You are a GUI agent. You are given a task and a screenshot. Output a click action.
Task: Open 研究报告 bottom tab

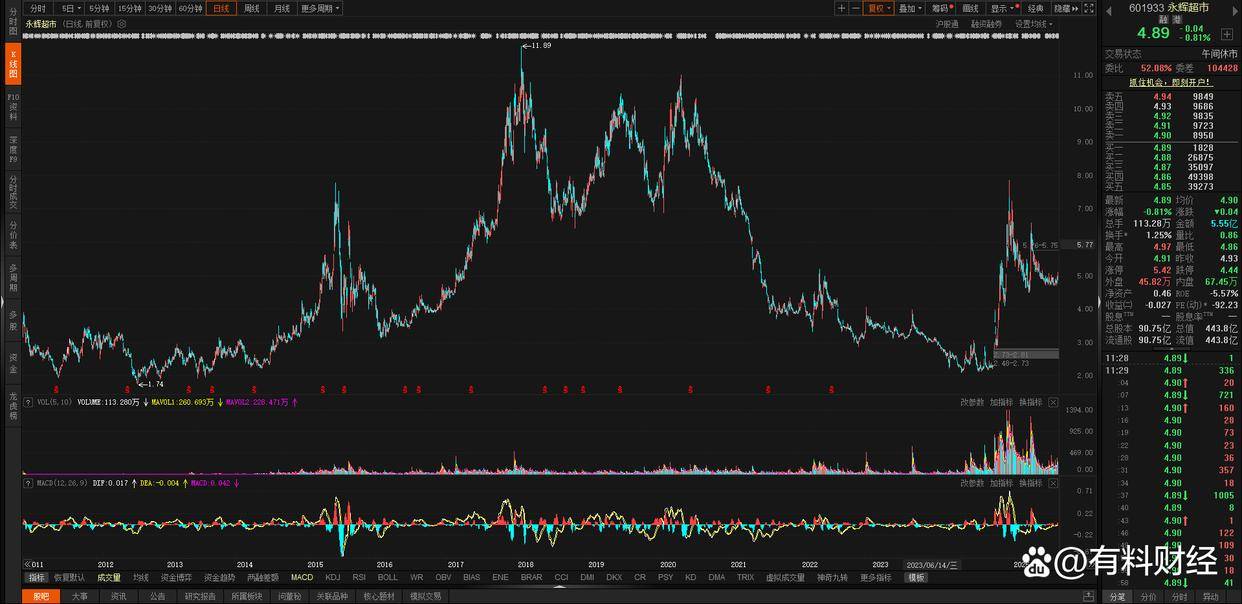[199, 596]
